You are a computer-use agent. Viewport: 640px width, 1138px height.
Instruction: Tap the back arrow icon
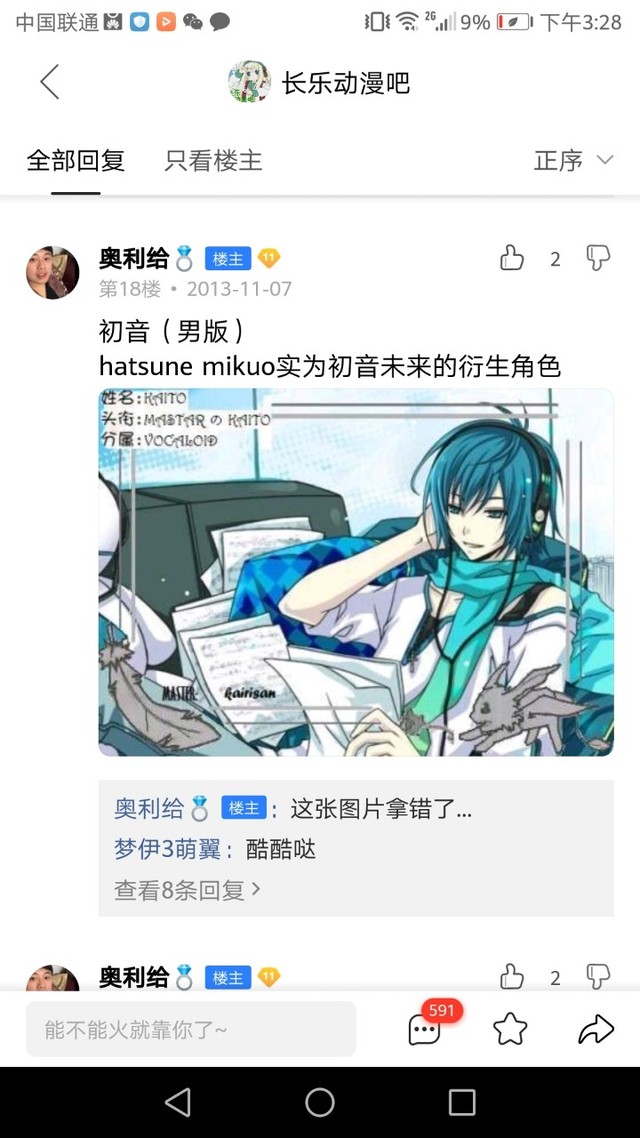point(49,82)
